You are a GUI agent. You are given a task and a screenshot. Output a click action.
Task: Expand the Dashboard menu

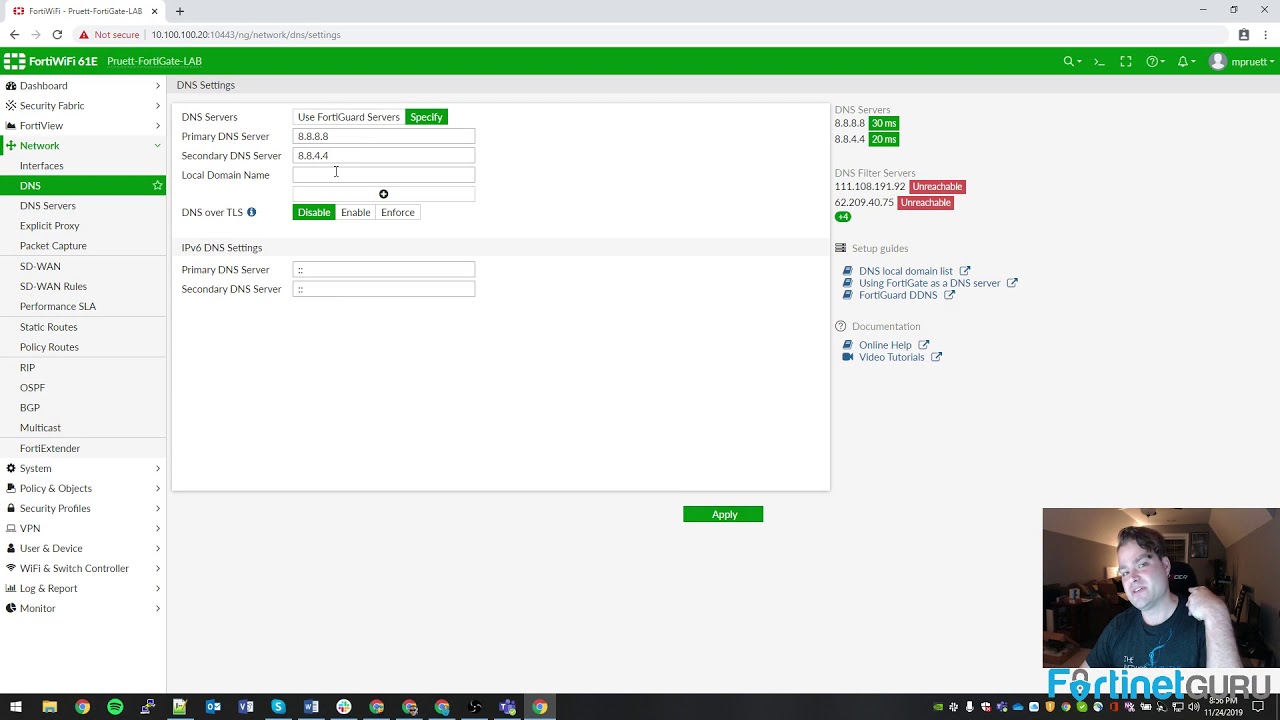(83, 86)
